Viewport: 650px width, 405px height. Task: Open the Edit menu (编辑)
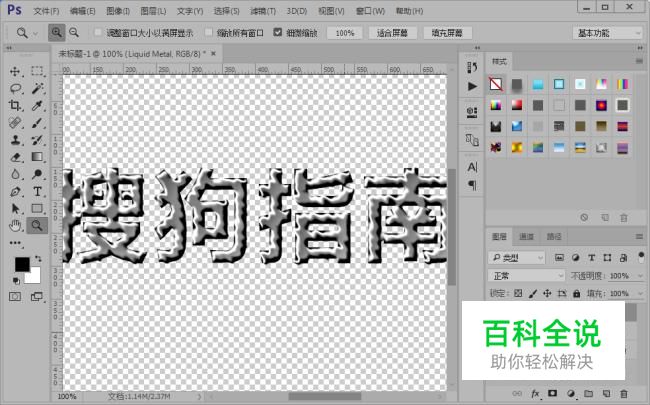pos(82,11)
